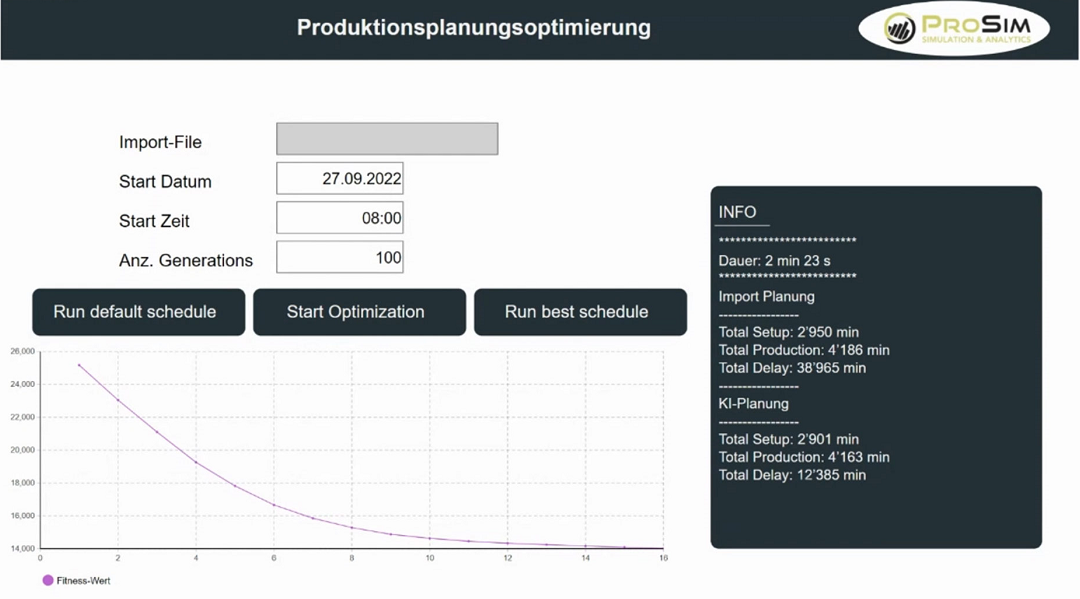1080x599 pixels.
Task: Click the first data point on fitness curve
Action: tap(79, 365)
